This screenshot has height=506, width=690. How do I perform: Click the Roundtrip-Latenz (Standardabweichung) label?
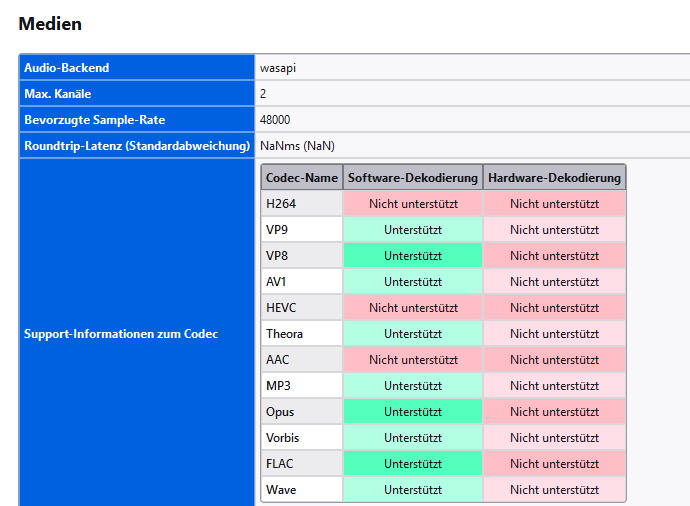coord(137,146)
